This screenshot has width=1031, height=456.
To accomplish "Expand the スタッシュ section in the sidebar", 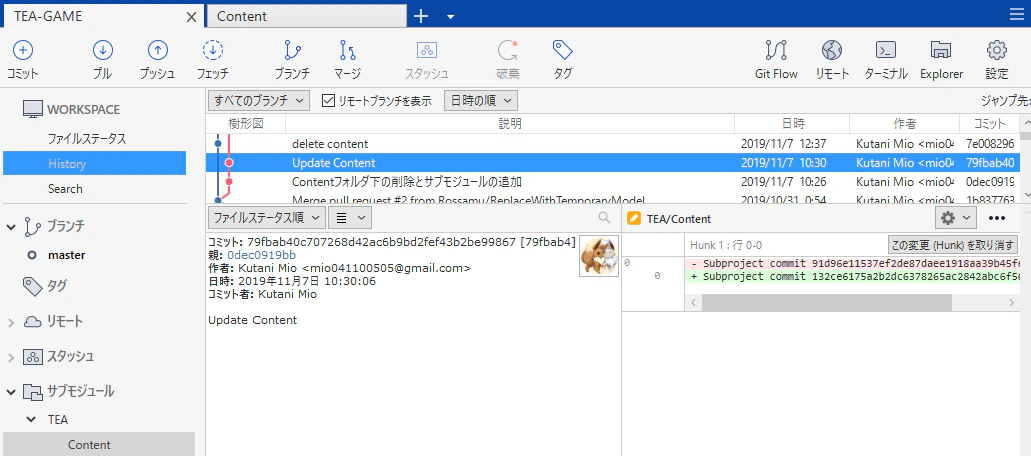I will click(x=11, y=357).
